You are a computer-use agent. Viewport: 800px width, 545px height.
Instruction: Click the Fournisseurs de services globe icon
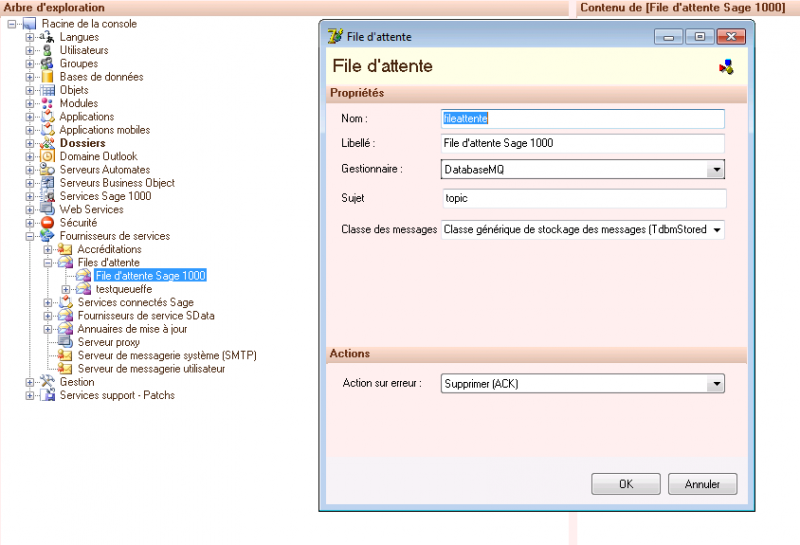click(47, 236)
